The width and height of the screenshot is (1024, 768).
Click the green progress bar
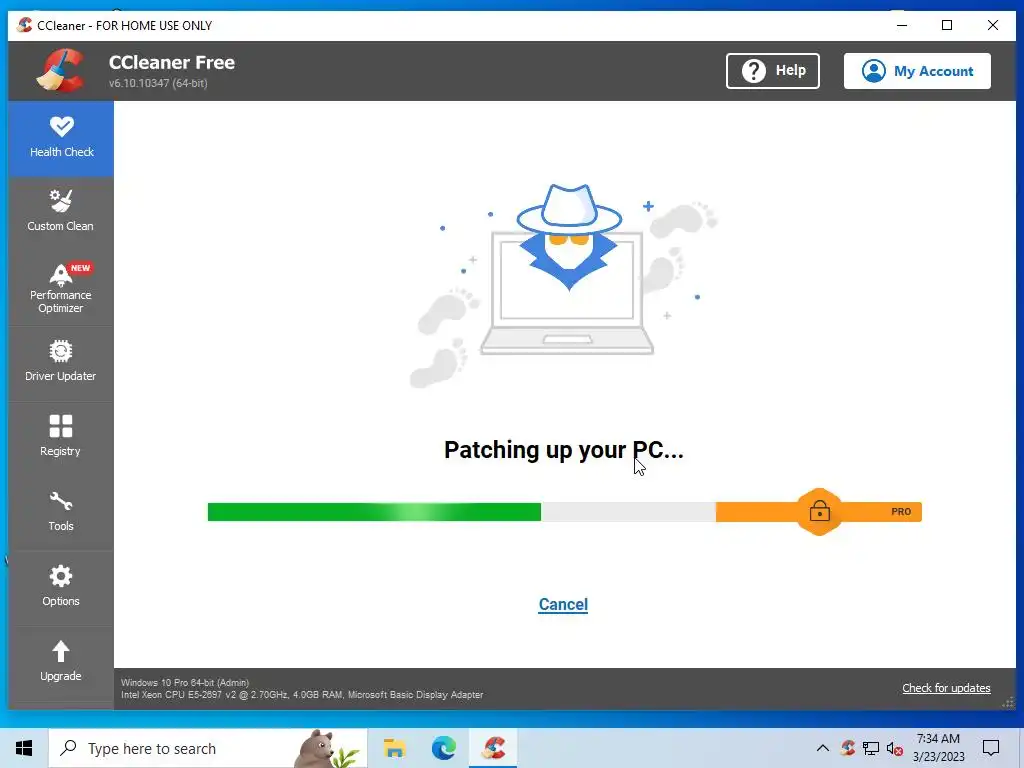(374, 511)
